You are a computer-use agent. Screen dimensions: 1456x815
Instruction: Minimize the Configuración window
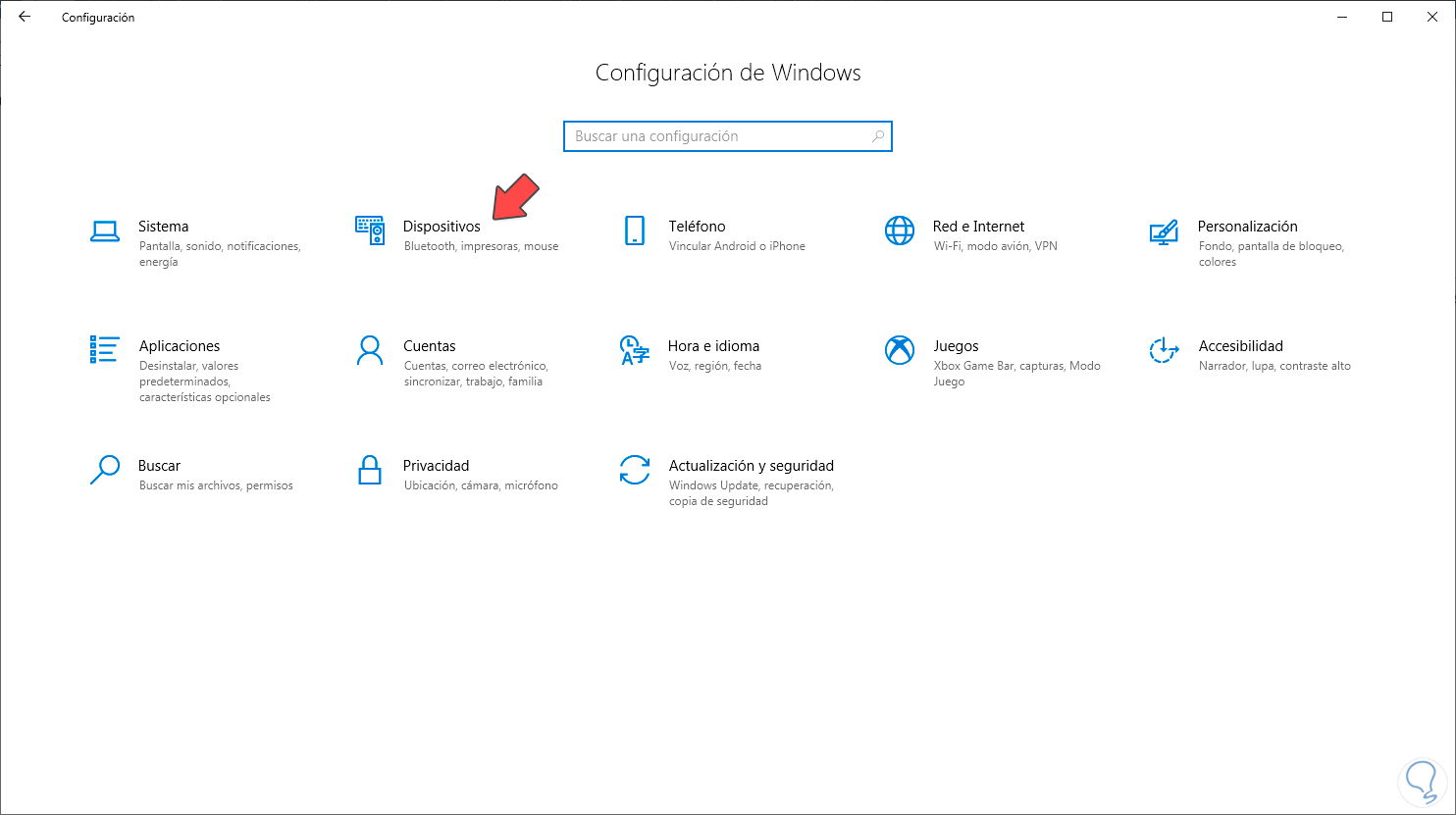1342,17
